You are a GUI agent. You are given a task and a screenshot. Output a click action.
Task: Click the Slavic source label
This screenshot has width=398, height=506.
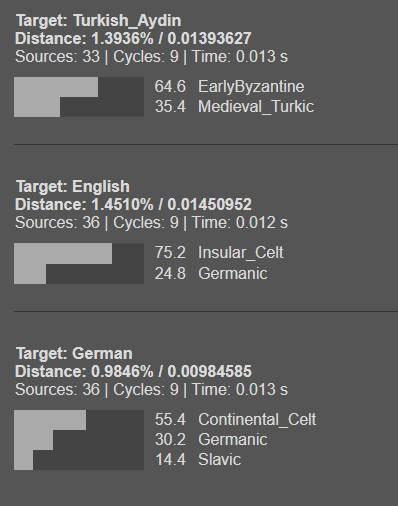219,460
